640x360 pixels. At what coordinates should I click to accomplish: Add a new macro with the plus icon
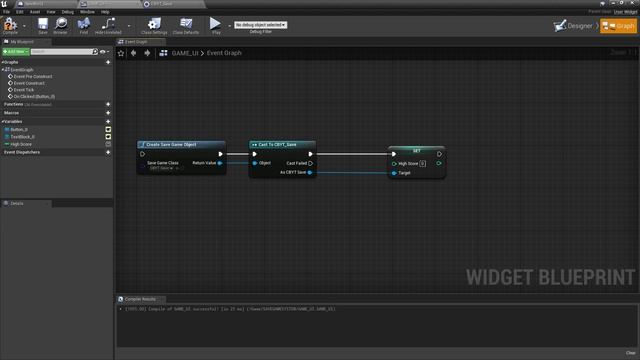point(108,113)
